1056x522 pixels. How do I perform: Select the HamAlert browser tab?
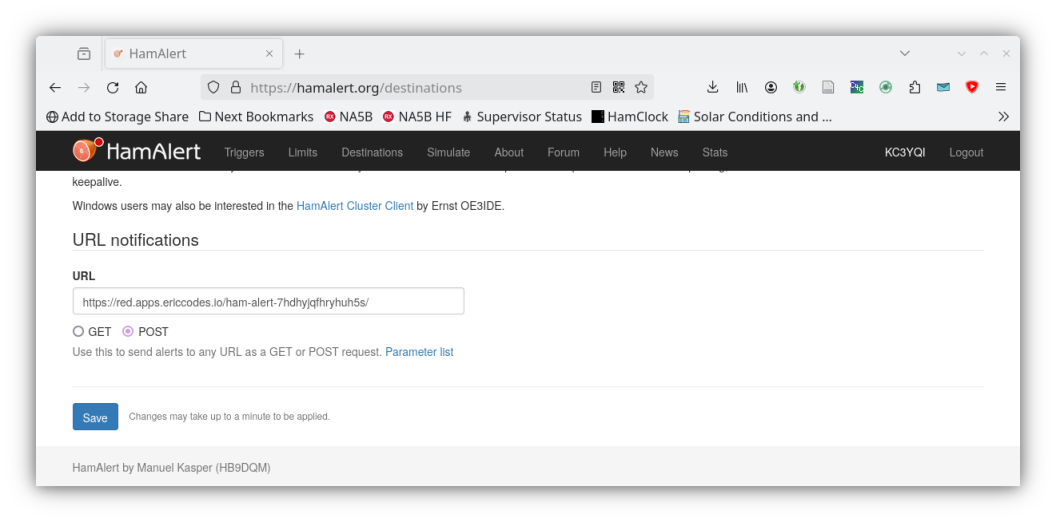coord(194,54)
